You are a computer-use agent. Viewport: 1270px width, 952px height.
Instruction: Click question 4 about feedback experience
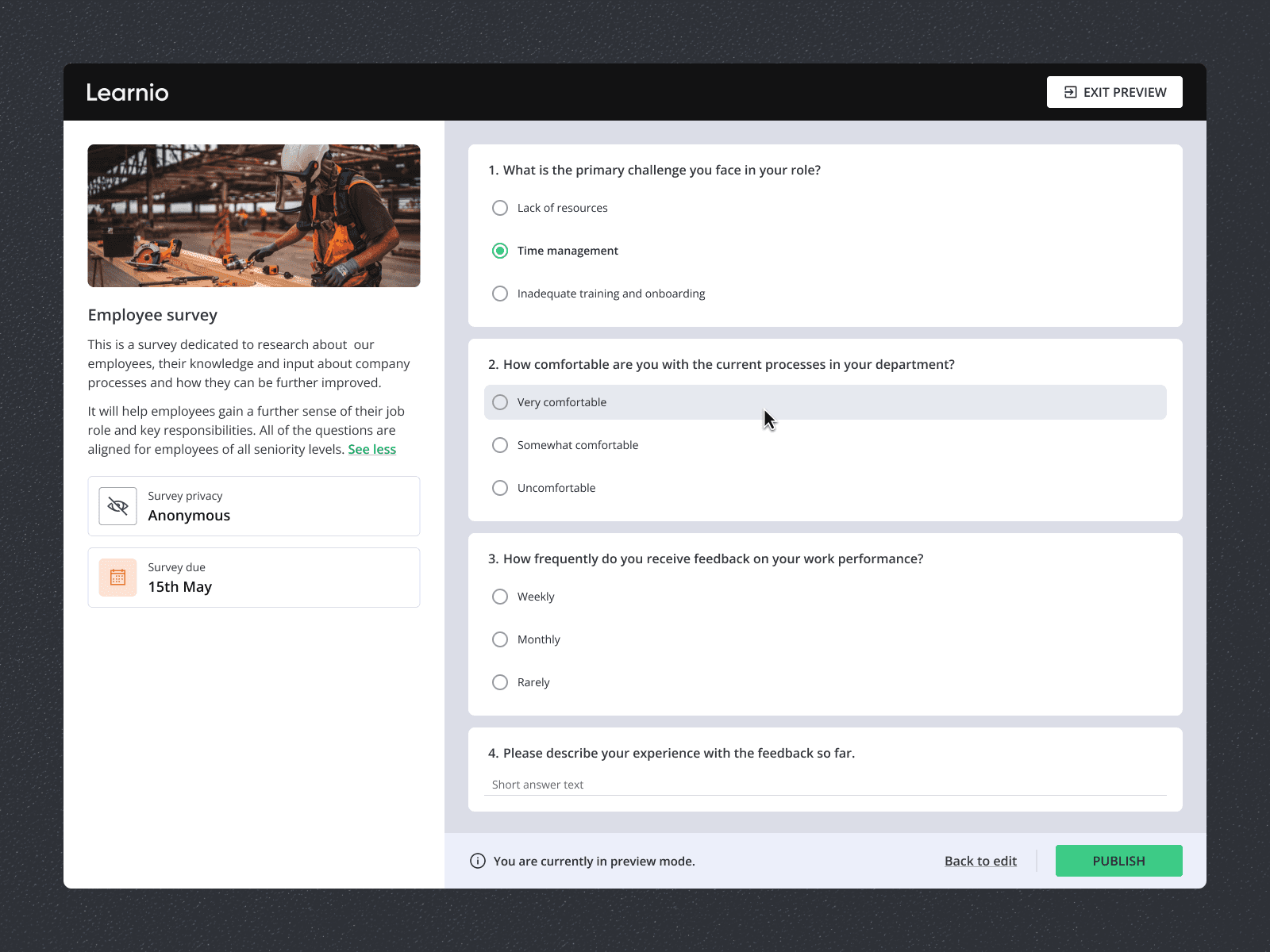pyautogui.click(x=672, y=753)
